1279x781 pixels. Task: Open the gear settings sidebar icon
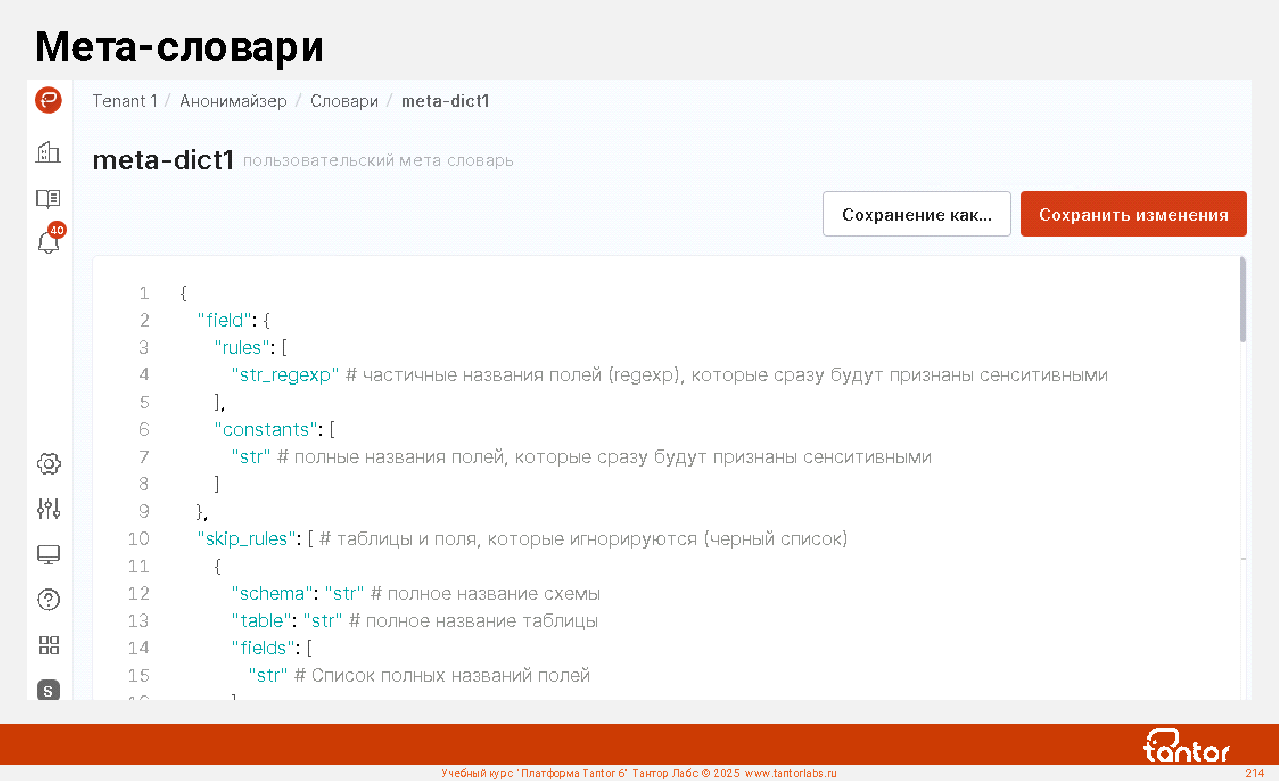48,464
